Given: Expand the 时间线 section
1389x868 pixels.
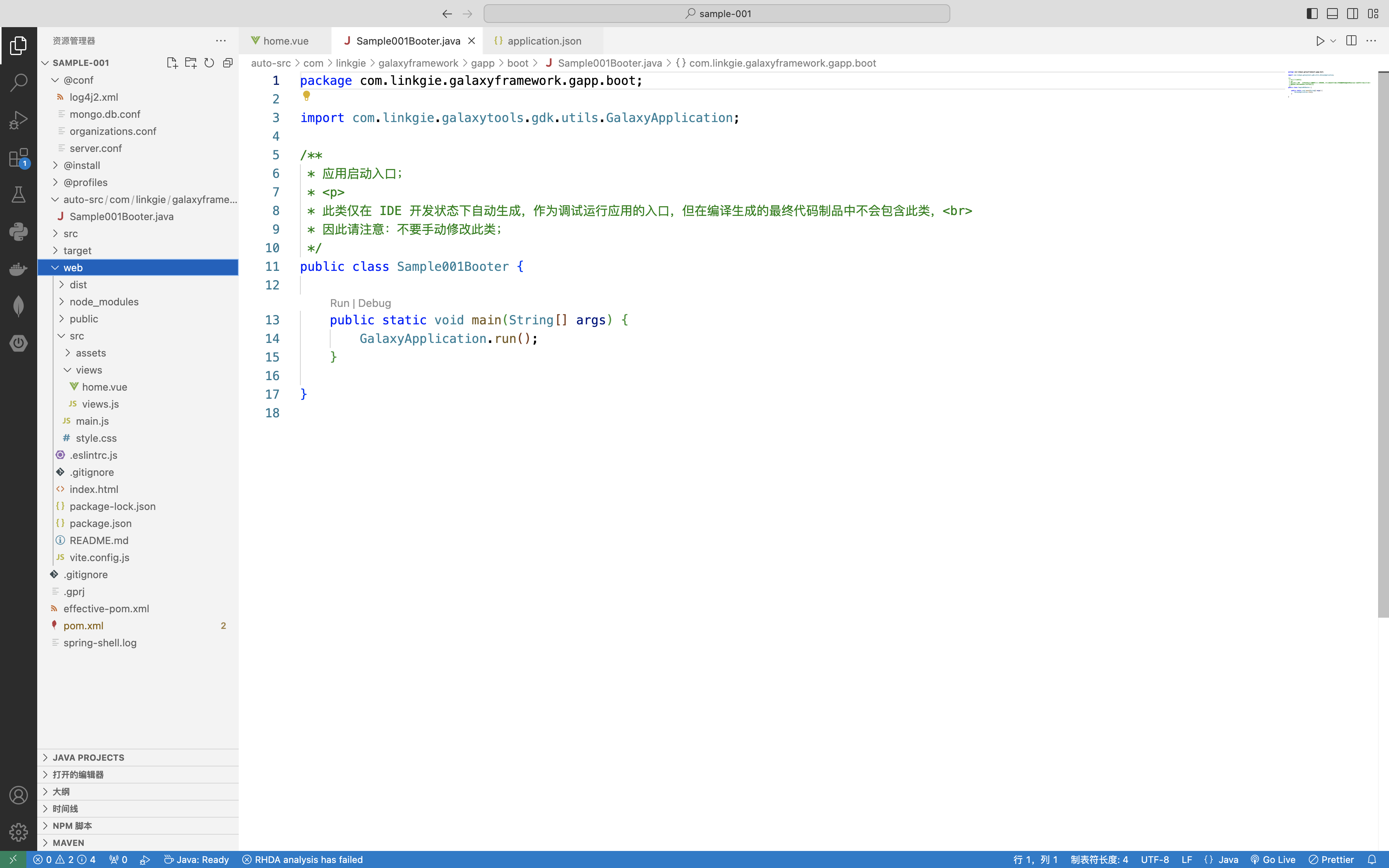Looking at the screenshot, I should click(x=138, y=808).
